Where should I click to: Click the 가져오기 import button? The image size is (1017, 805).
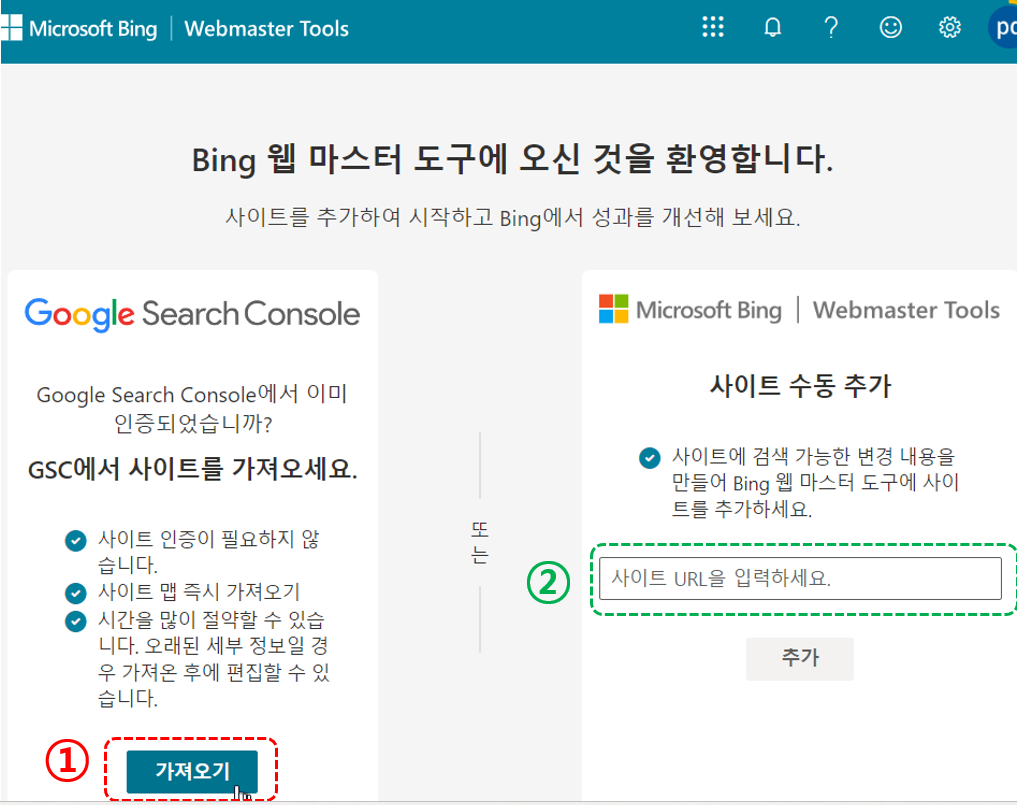click(191, 772)
